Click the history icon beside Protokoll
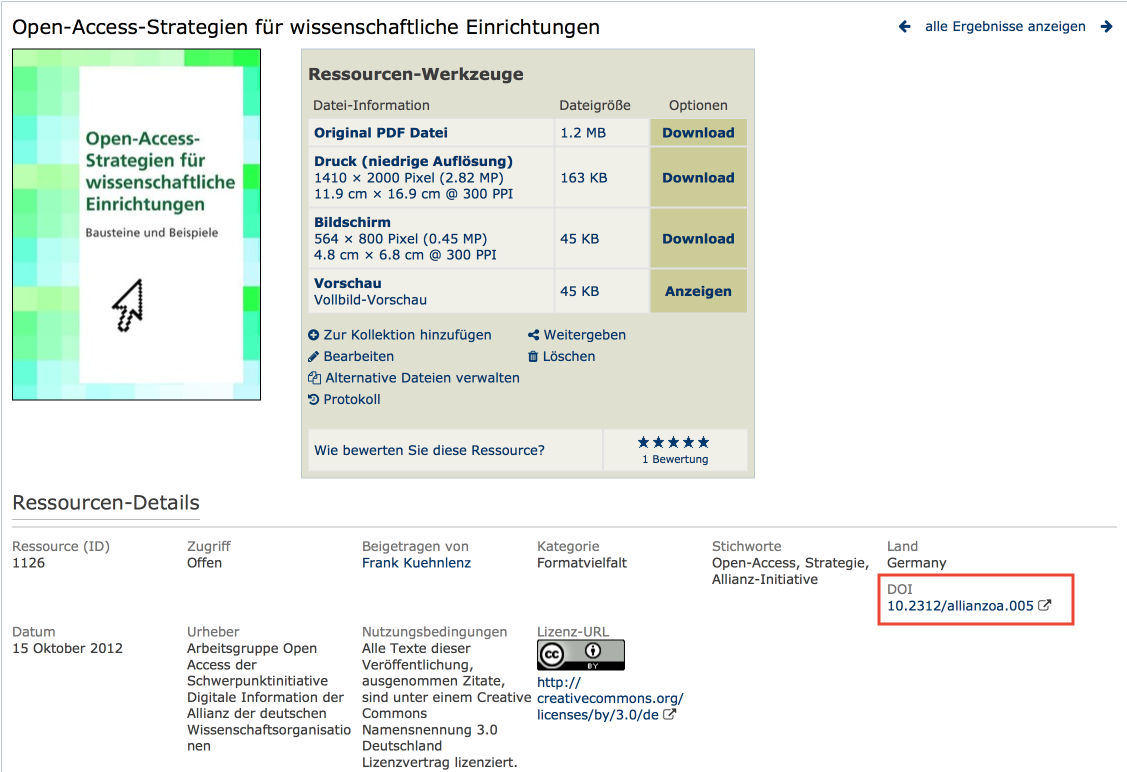The height and width of the screenshot is (772, 1127). click(x=314, y=400)
